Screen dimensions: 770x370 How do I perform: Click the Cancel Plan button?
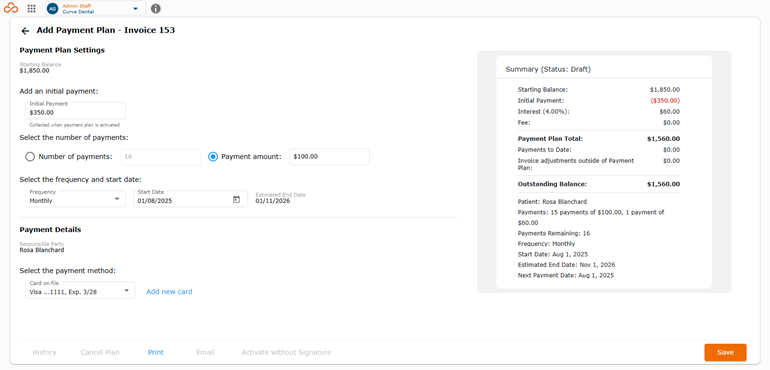(x=100, y=352)
